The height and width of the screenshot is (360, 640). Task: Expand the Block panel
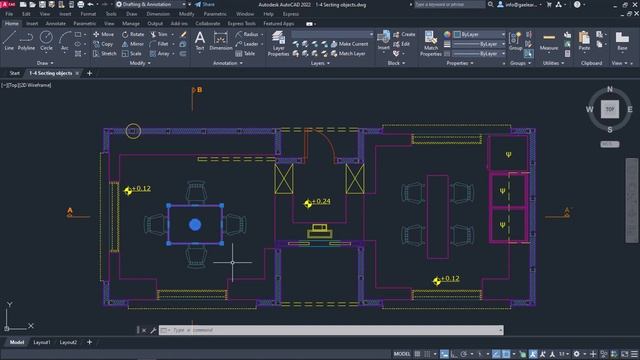tap(396, 63)
